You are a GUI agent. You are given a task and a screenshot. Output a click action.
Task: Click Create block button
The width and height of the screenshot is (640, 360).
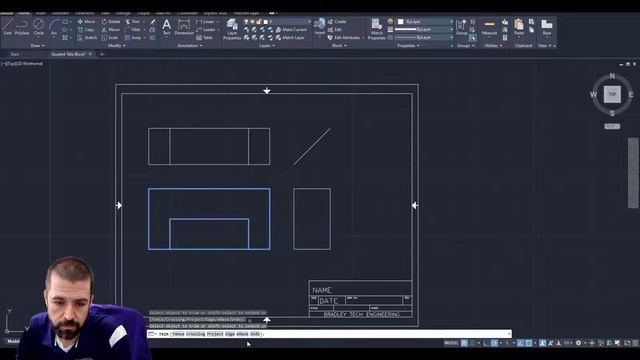coord(337,21)
